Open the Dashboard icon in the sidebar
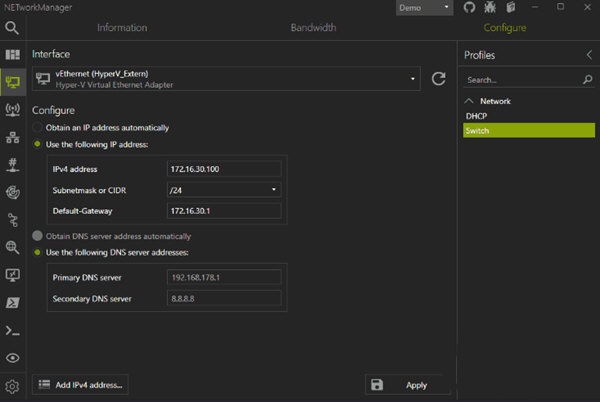 13,54
